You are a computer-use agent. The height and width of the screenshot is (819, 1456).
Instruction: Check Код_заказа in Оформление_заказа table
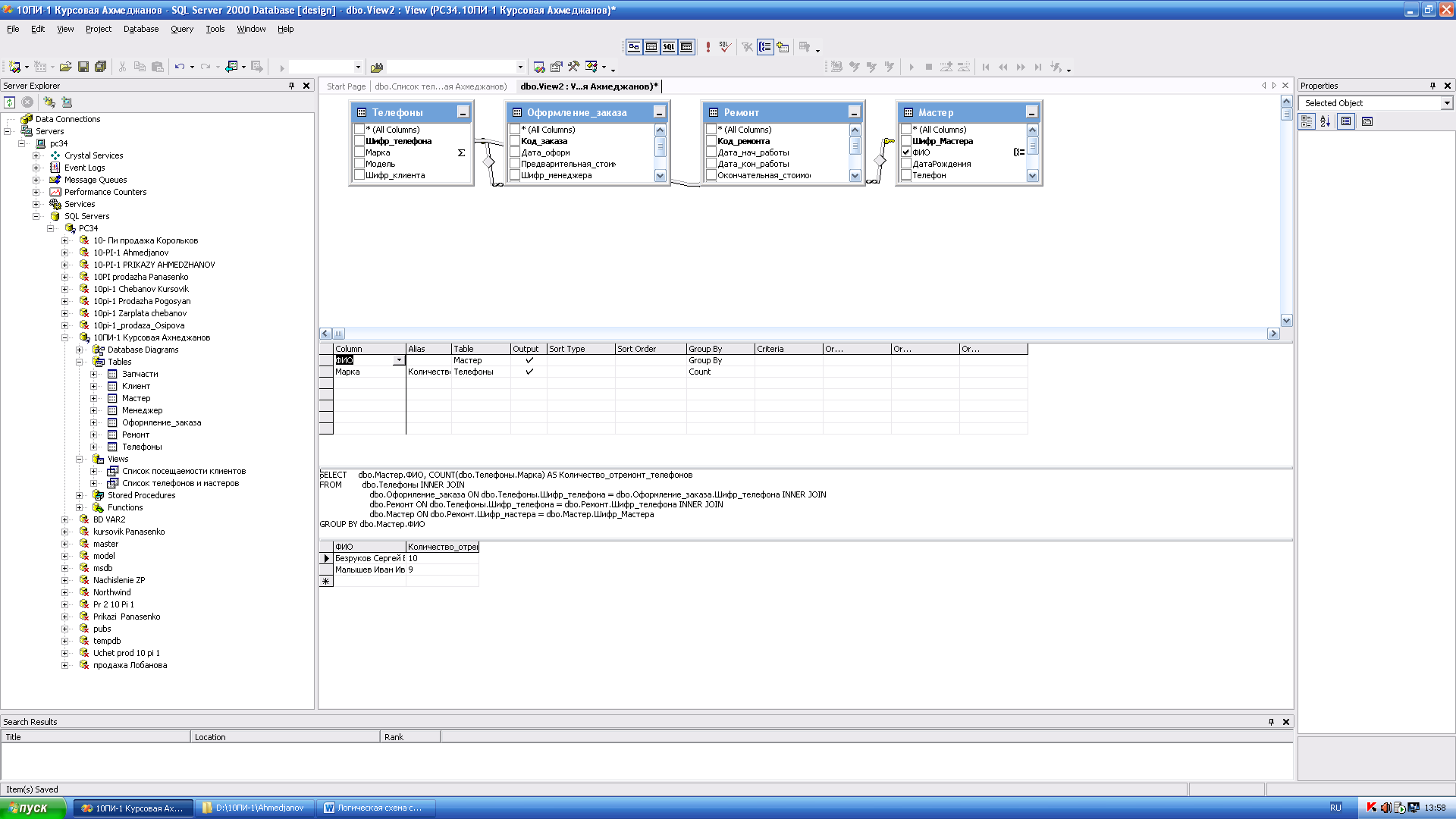pyautogui.click(x=515, y=141)
